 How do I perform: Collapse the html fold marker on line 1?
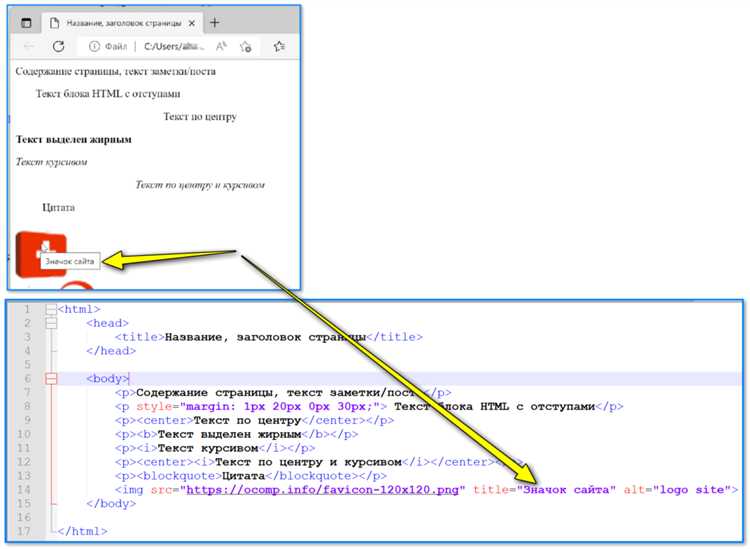click(51, 309)
